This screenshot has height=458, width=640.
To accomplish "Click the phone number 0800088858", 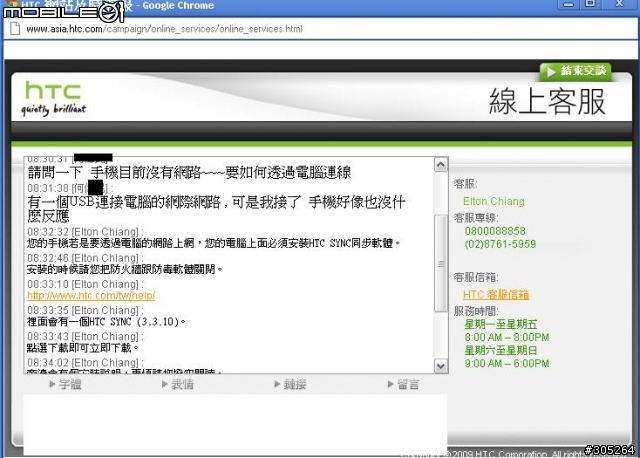I will (x=495, y=231).
